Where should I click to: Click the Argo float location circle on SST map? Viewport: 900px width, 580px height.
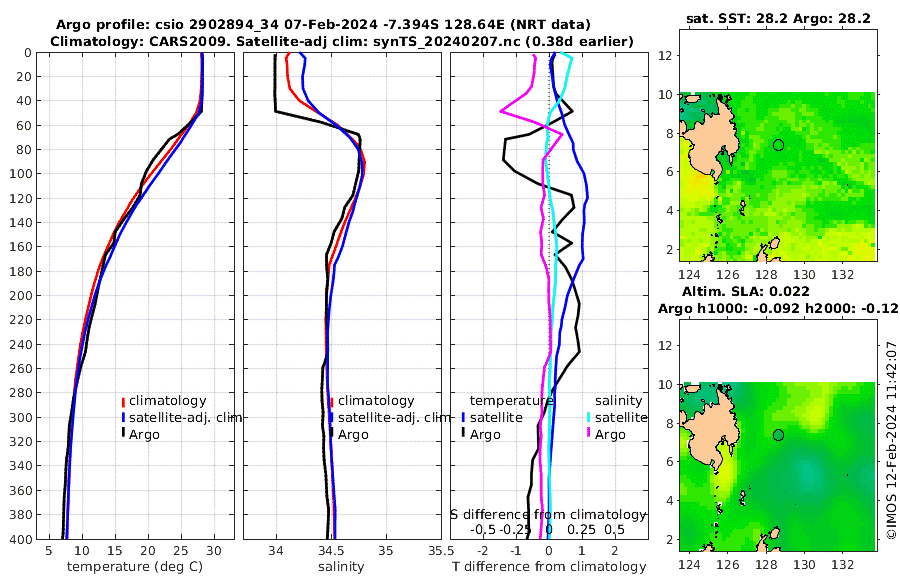tap(778, 145)
